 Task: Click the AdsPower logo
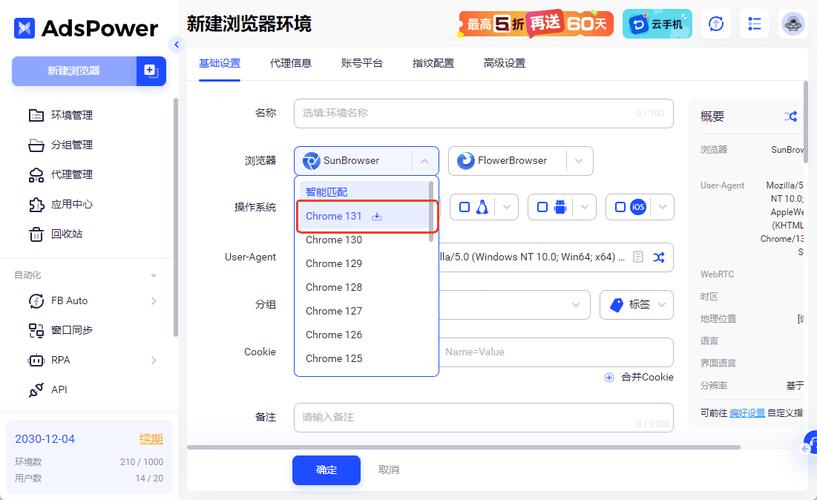[x=86, y=28]
